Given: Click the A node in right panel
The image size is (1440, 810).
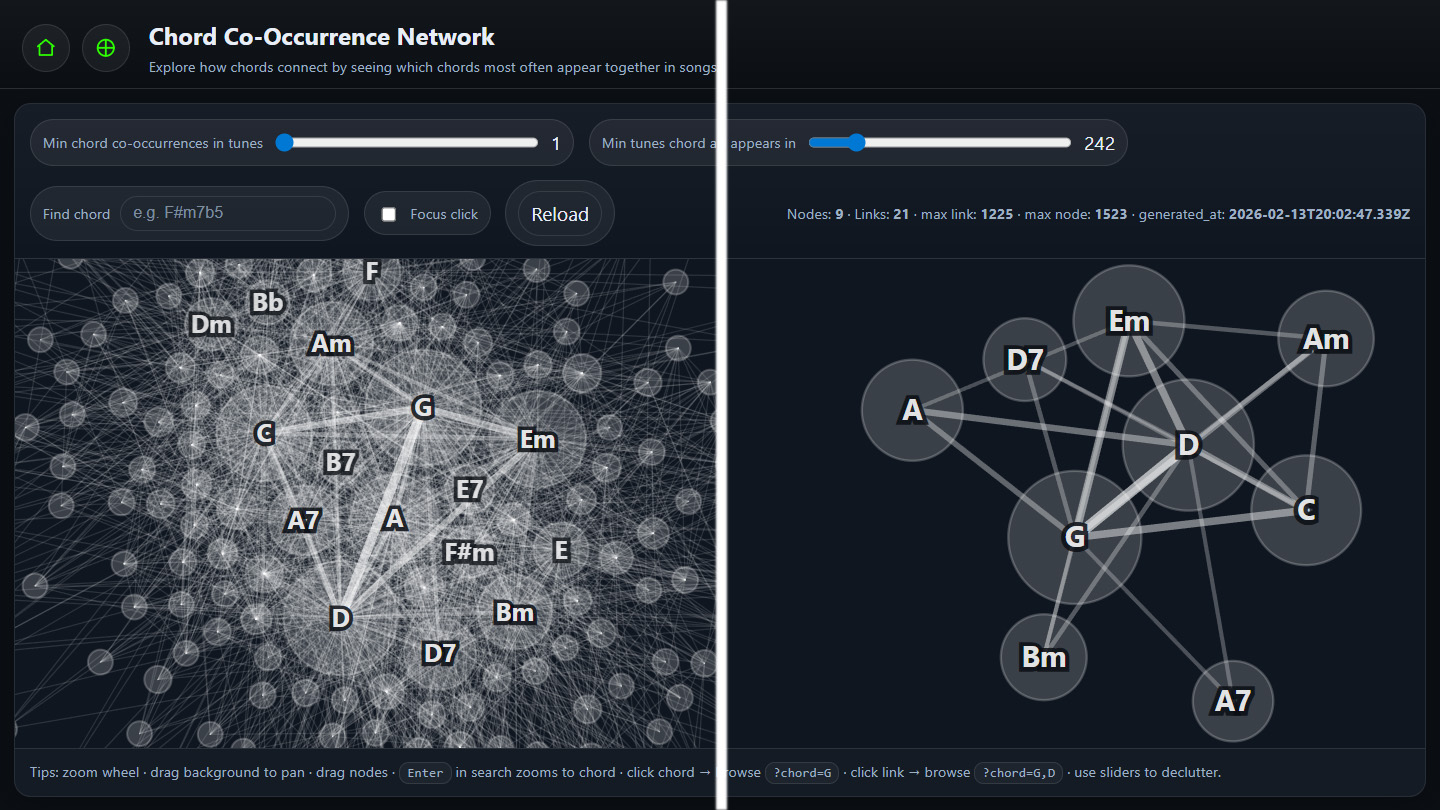Looking at the screenshot, I should coord(911,410).
